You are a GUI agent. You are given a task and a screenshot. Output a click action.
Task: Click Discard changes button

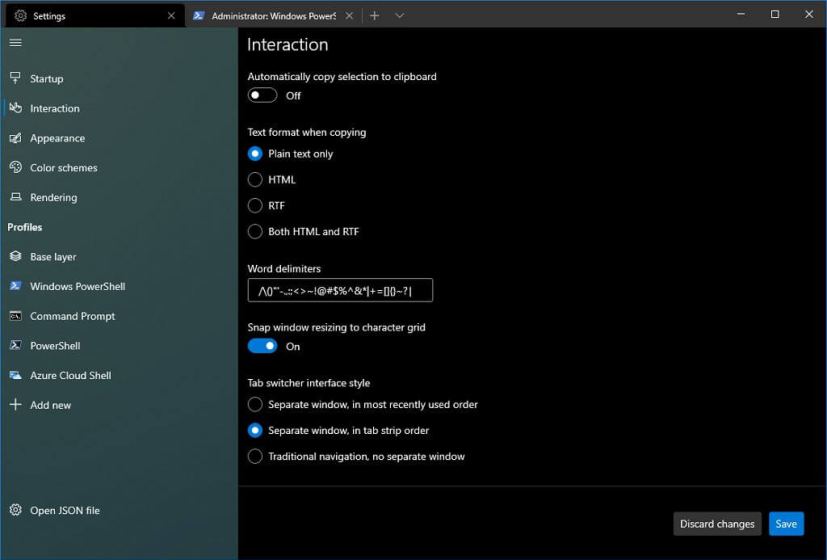(717, 524)
